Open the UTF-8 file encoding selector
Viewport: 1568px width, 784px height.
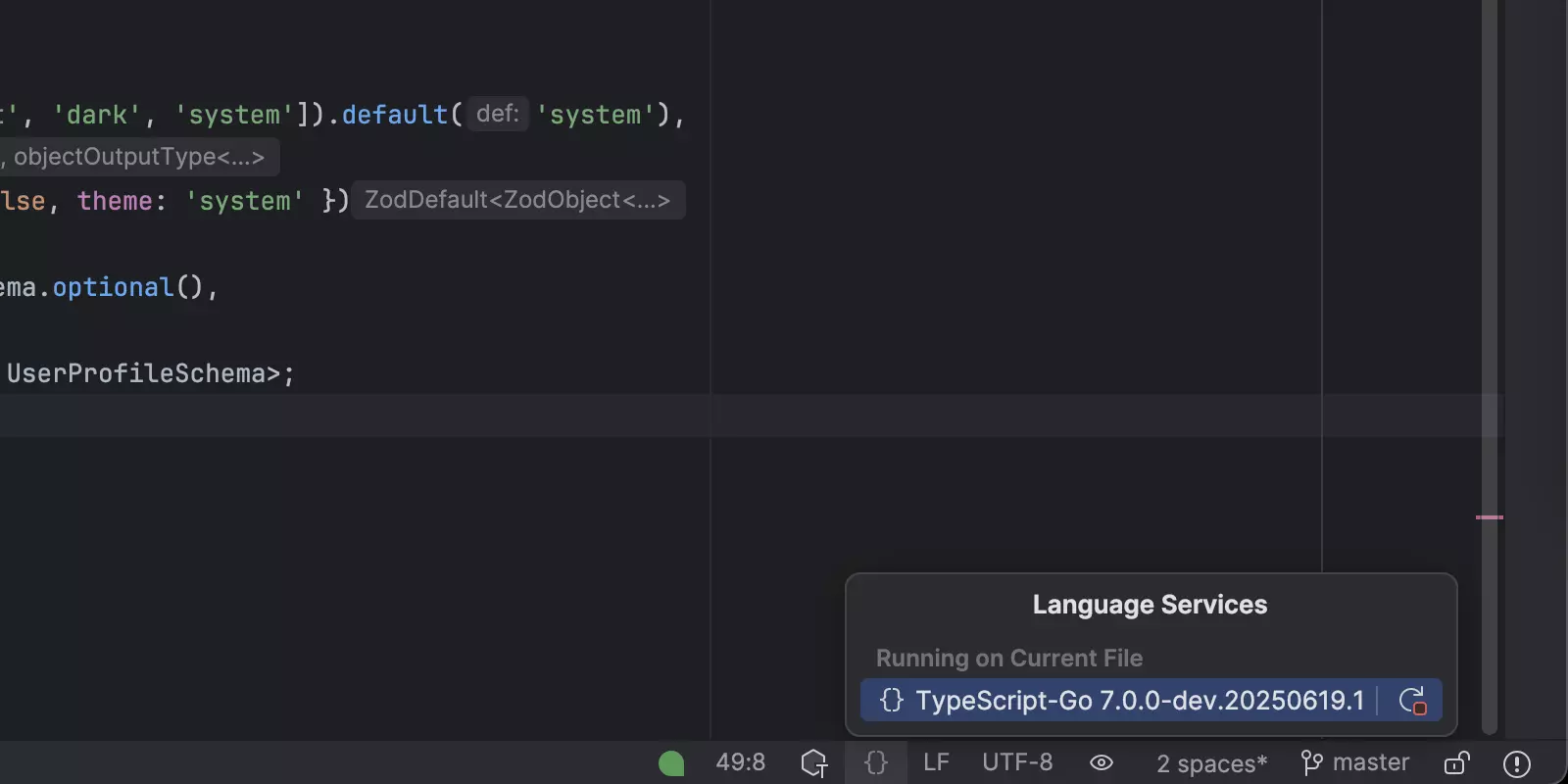[x=1017, y=762]
